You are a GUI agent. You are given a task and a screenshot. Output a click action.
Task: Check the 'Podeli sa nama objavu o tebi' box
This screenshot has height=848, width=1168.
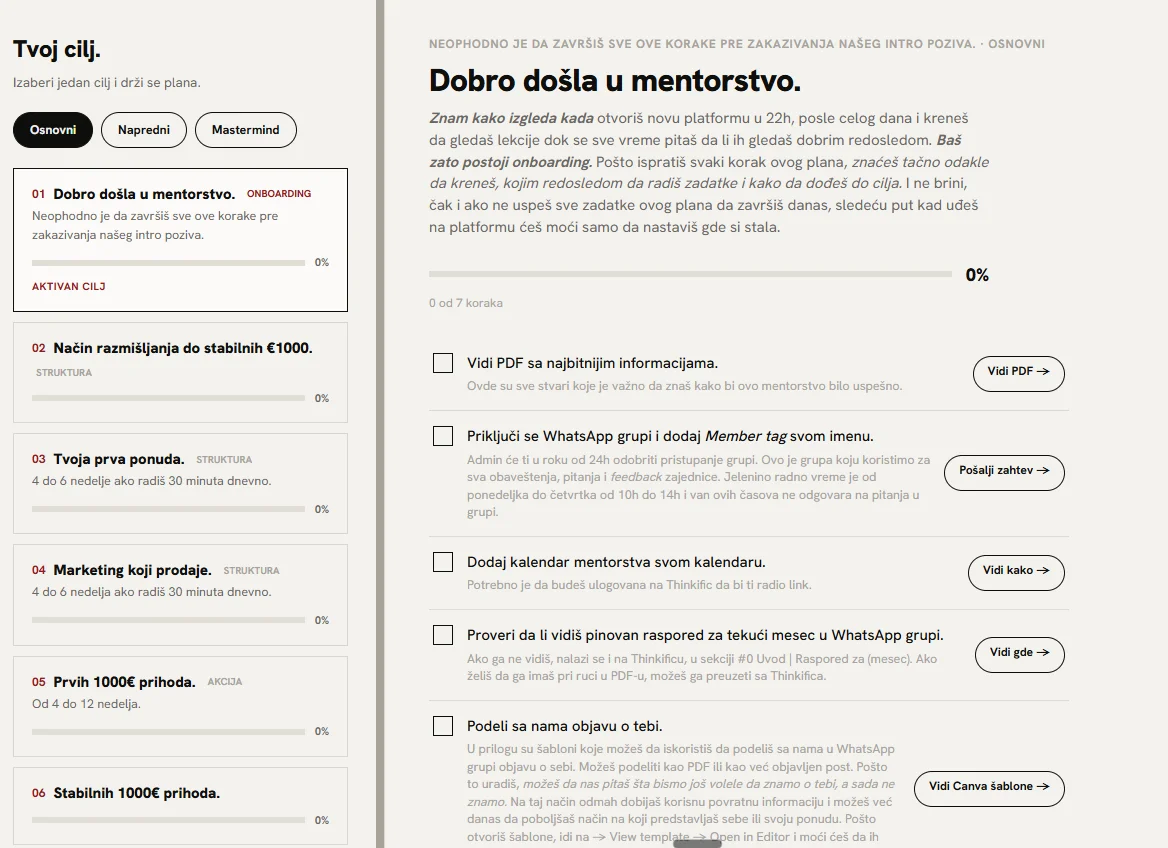(x=443, y=726)
